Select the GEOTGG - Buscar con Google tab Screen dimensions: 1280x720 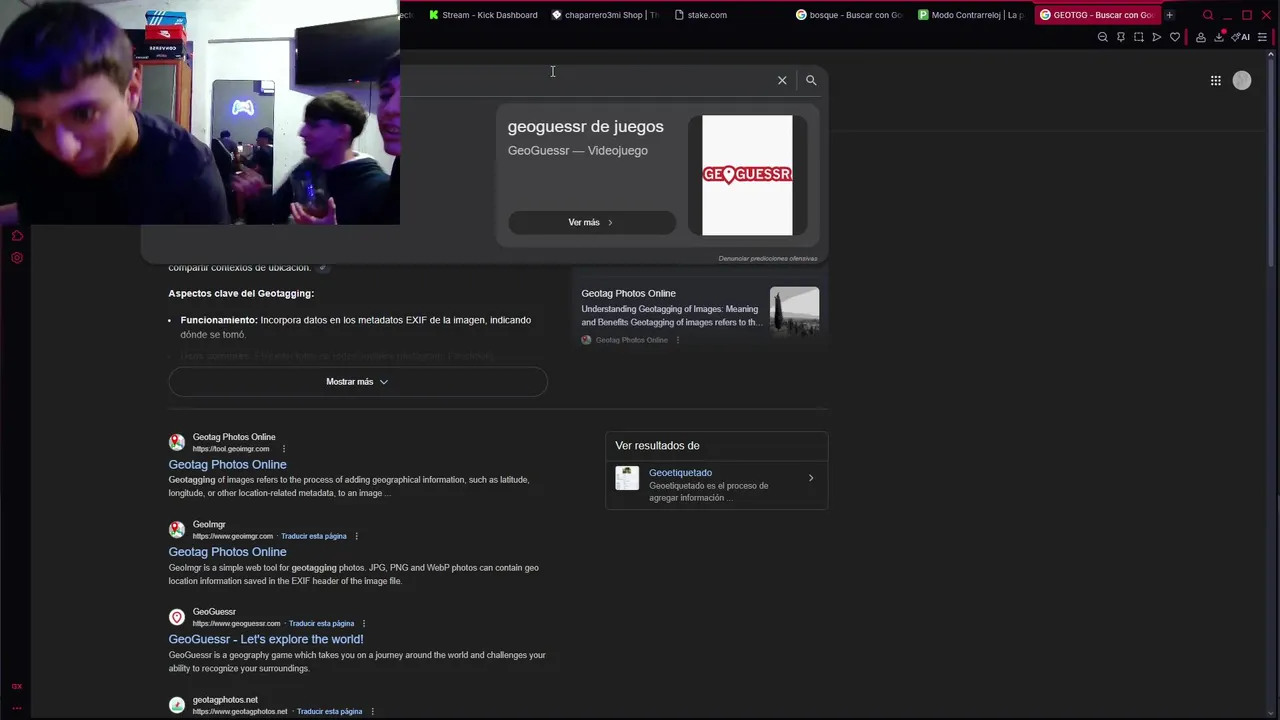coord(1096,15)
